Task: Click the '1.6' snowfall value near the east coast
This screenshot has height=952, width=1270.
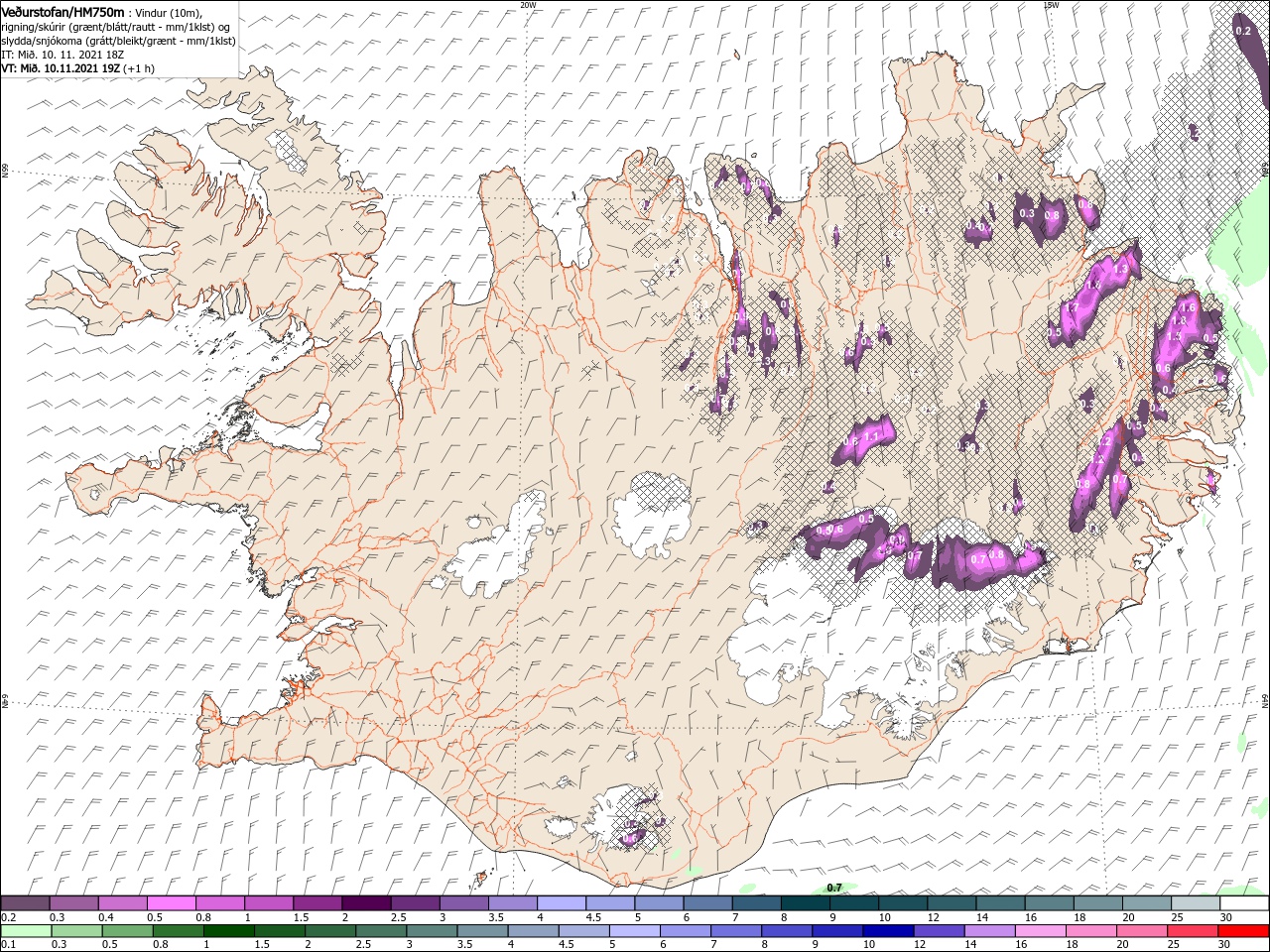Action: tap(1188, 308)
